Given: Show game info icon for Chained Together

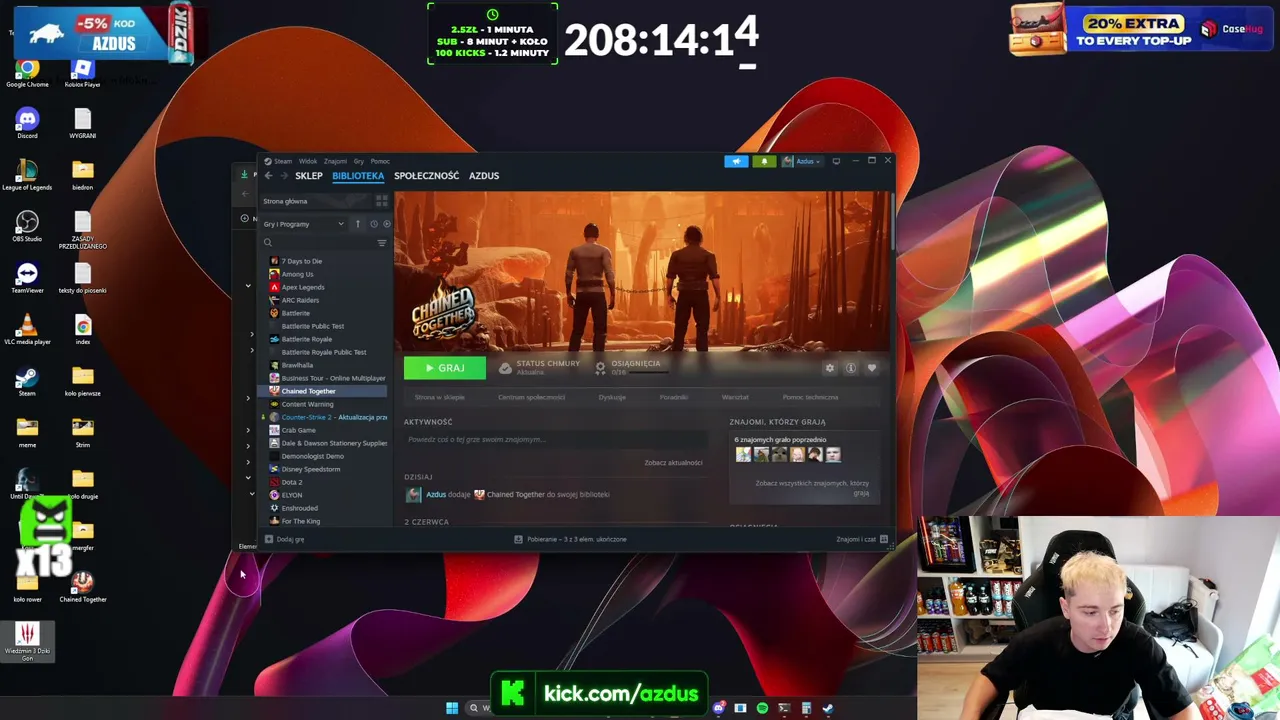Looking at the screenshot, I should 851,368.
